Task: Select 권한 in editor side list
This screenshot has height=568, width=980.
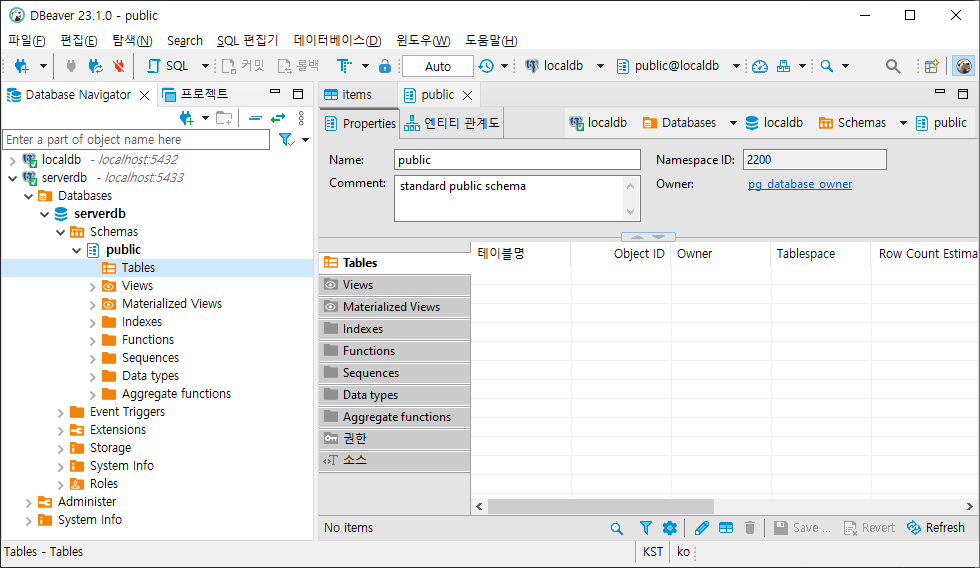Action: pyautogui.click(x=394, y=439)
